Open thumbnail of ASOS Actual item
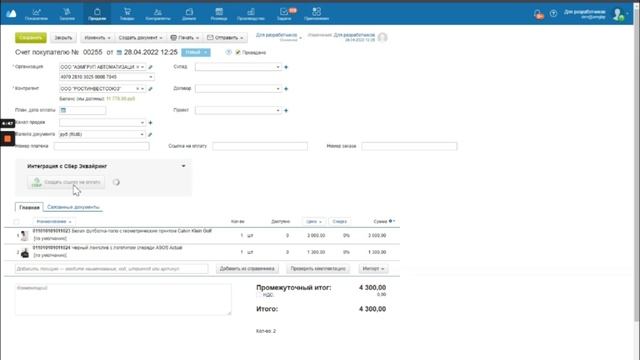This screenshot has width=640, height=360. [24, 252]
